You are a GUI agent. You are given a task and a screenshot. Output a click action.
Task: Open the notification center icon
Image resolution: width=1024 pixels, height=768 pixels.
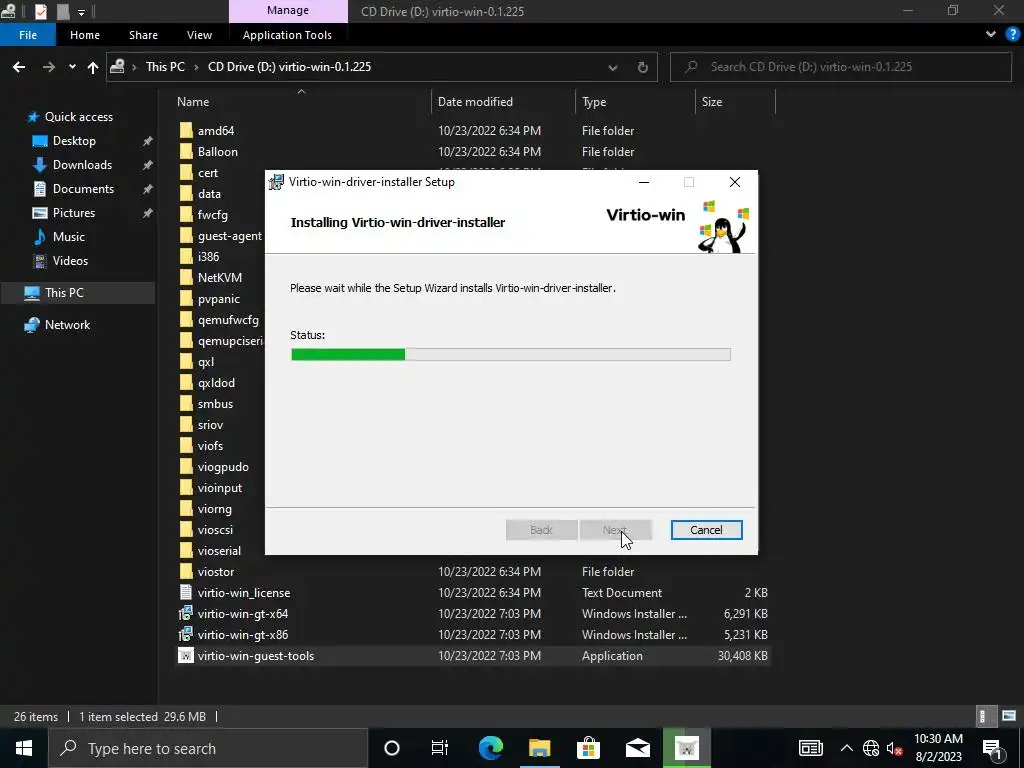click(x=992, y=748)
